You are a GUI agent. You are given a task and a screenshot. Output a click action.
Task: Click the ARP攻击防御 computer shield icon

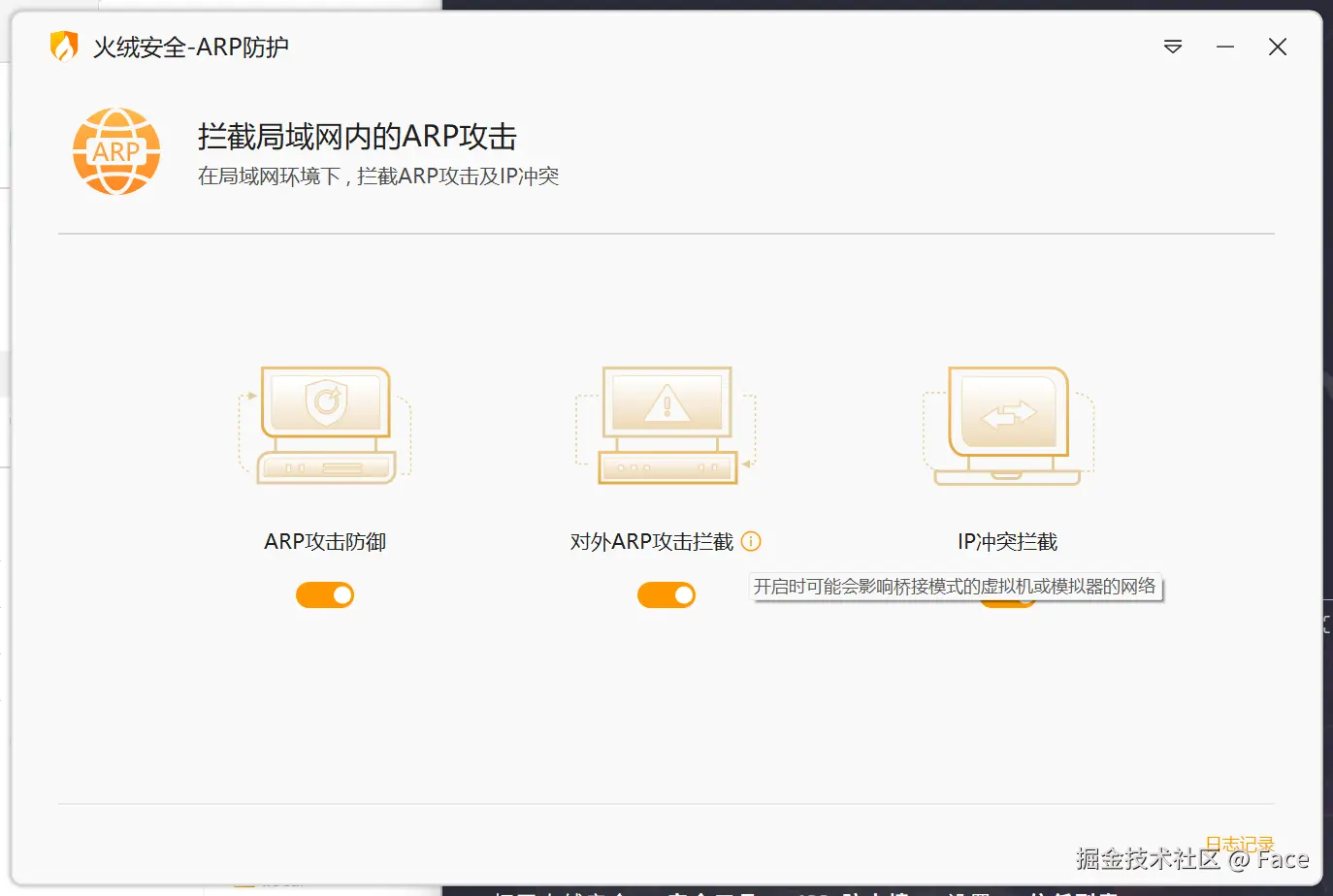325,425
